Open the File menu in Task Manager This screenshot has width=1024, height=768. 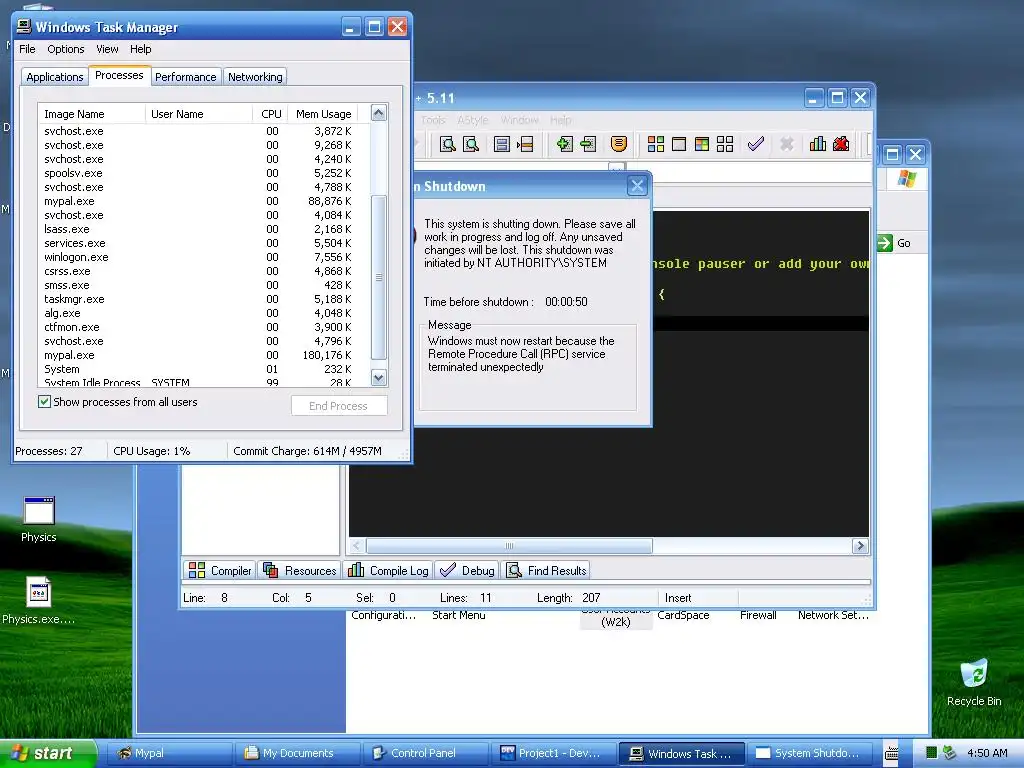point(27,49)
